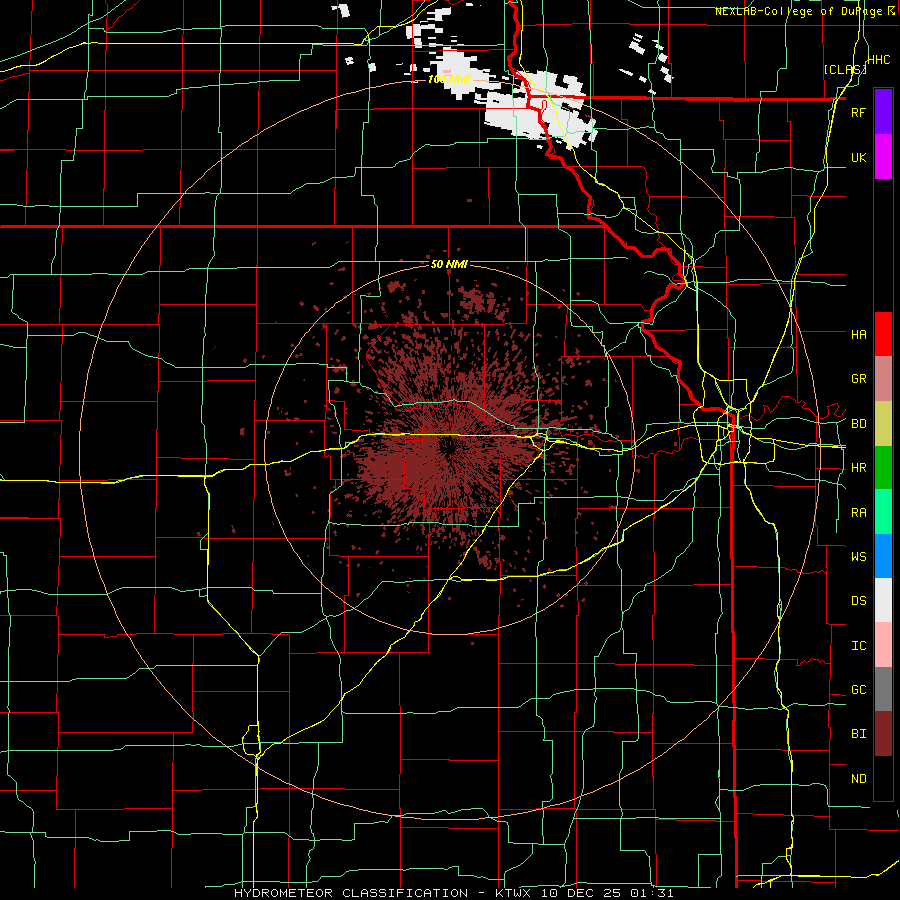Select the GR legend color block
Viewport: 900px width, 900px height.
(x=883, y=379)
